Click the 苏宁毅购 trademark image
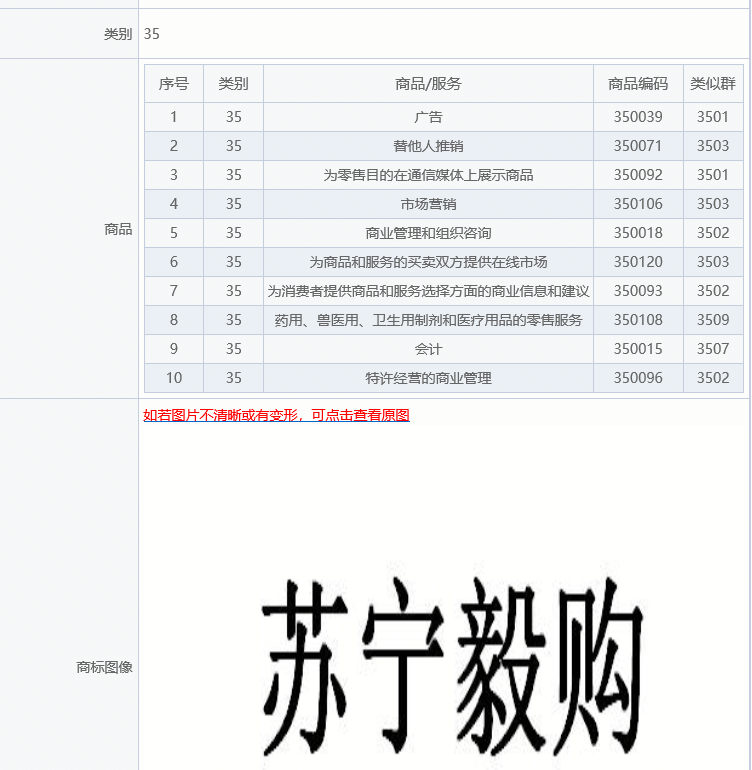This screenshot has width=752, height=770. [x=451, y=667]
